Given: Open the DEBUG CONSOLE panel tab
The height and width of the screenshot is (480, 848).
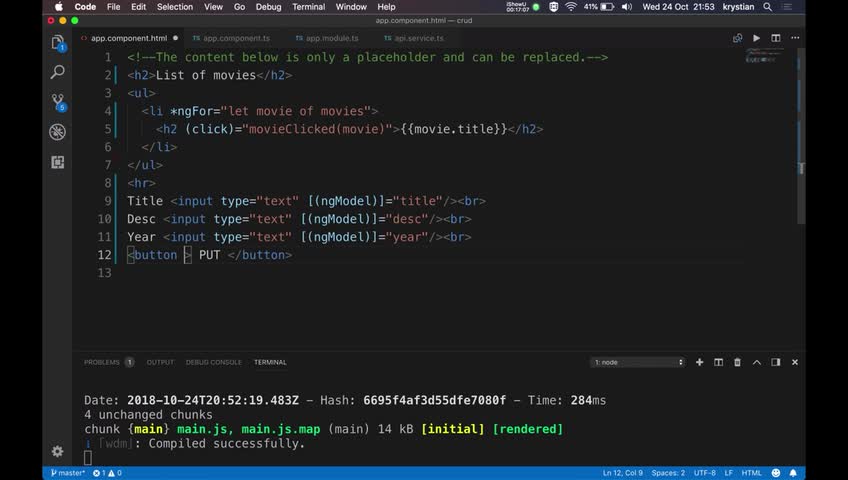Looking at the screenshot, I should click(x=214, y=362).
